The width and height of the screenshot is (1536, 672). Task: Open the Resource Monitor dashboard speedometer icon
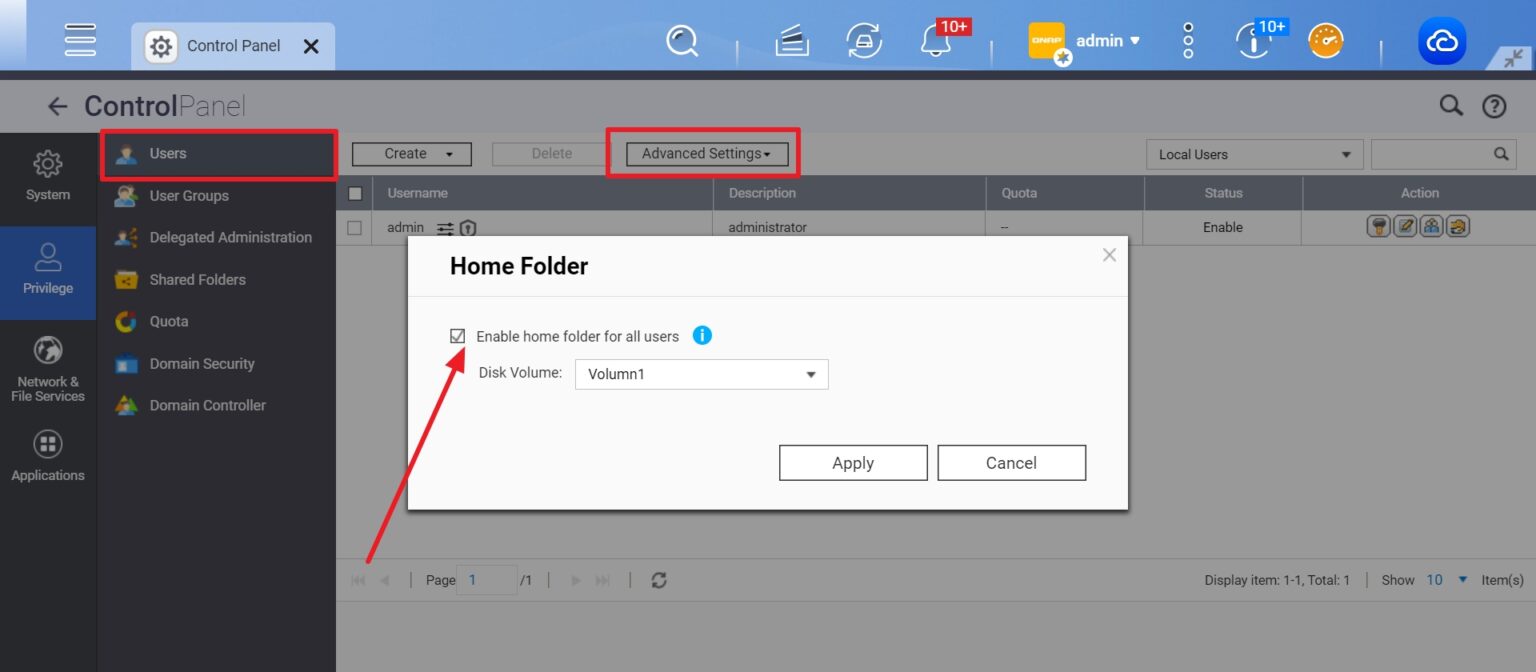1325,40
